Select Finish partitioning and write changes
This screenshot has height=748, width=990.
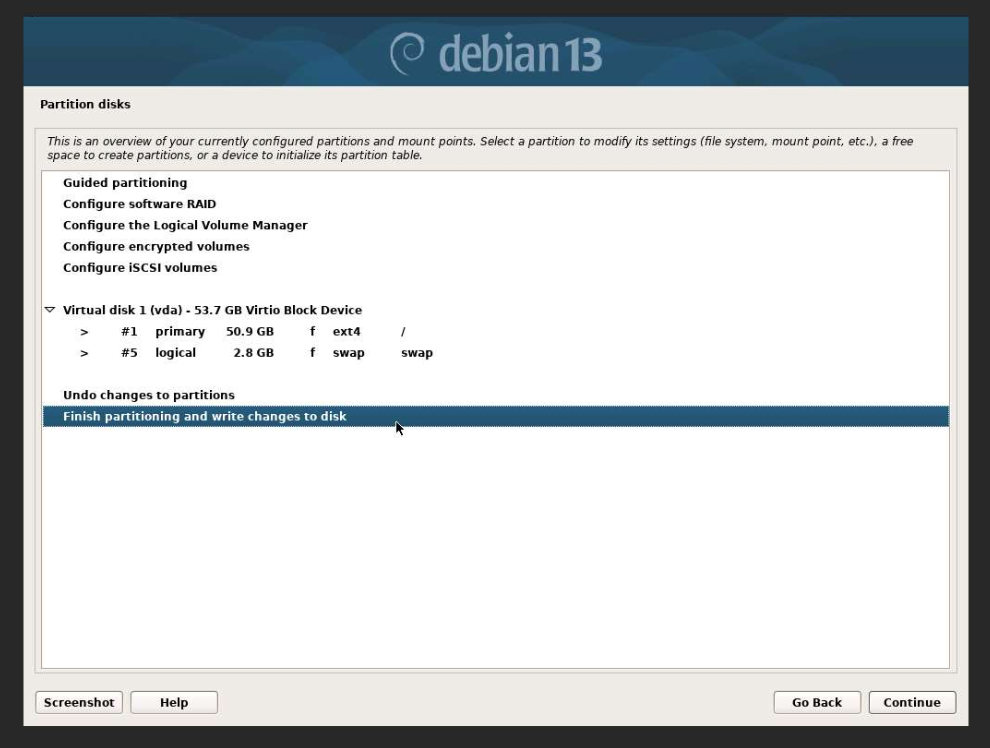496,417
